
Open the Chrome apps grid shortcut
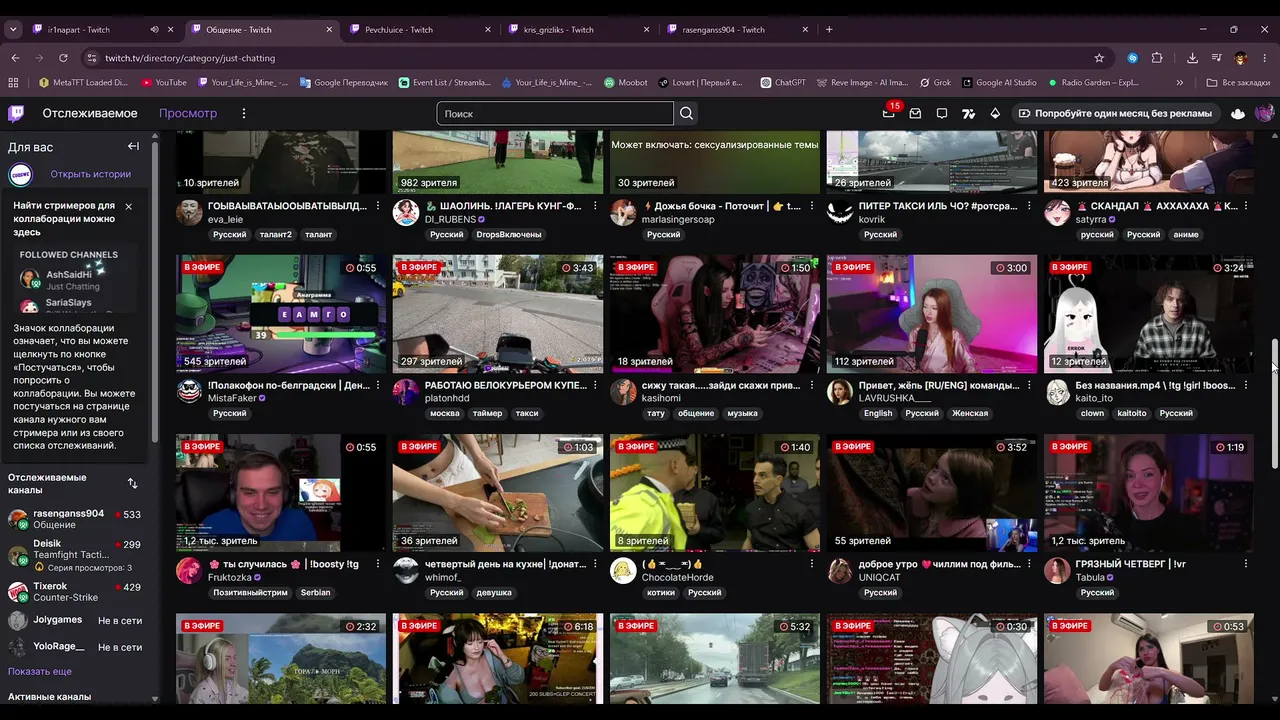click(15, 83)
